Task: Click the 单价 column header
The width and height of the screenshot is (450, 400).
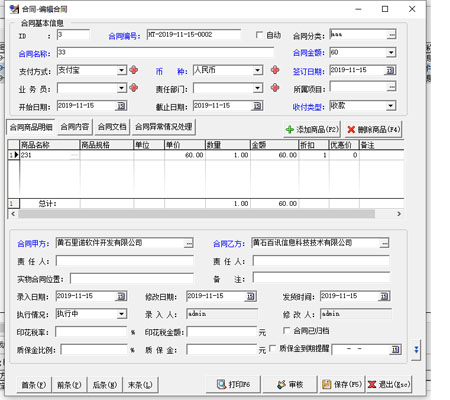Action: click(x=185, y=145)
